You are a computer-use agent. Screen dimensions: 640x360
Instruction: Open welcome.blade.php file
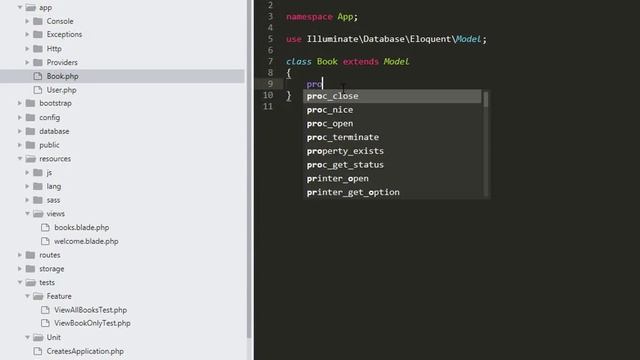pos(86,241)
